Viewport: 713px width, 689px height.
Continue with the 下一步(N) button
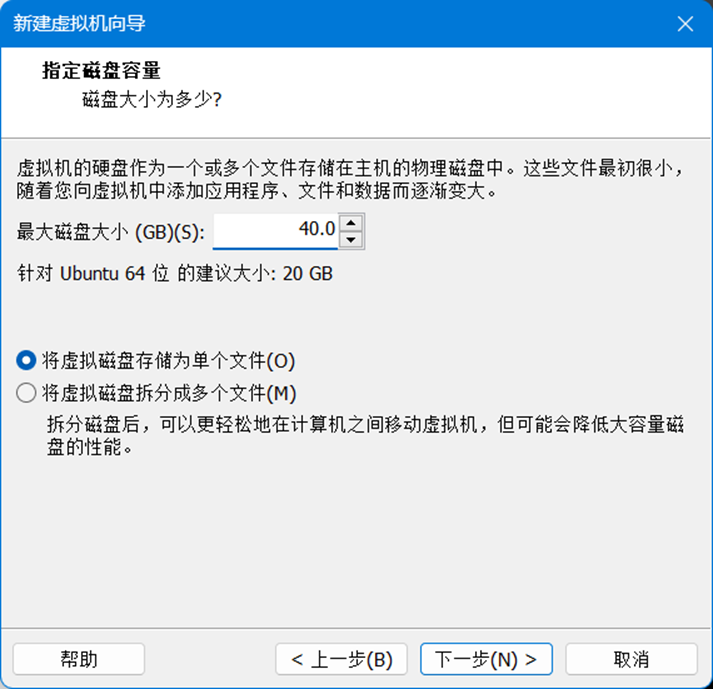486,659
